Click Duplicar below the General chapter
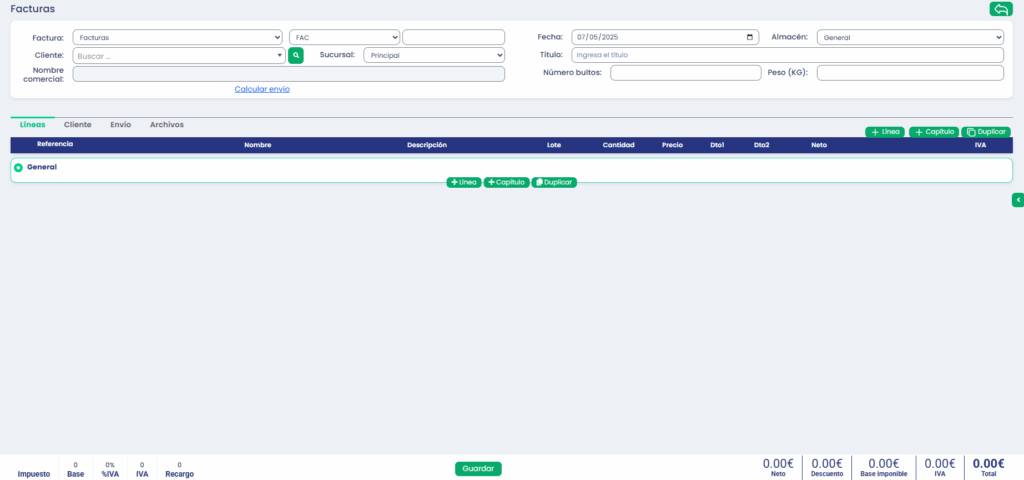Screen dimensions: 1024x480 click(x=554, y=182)
